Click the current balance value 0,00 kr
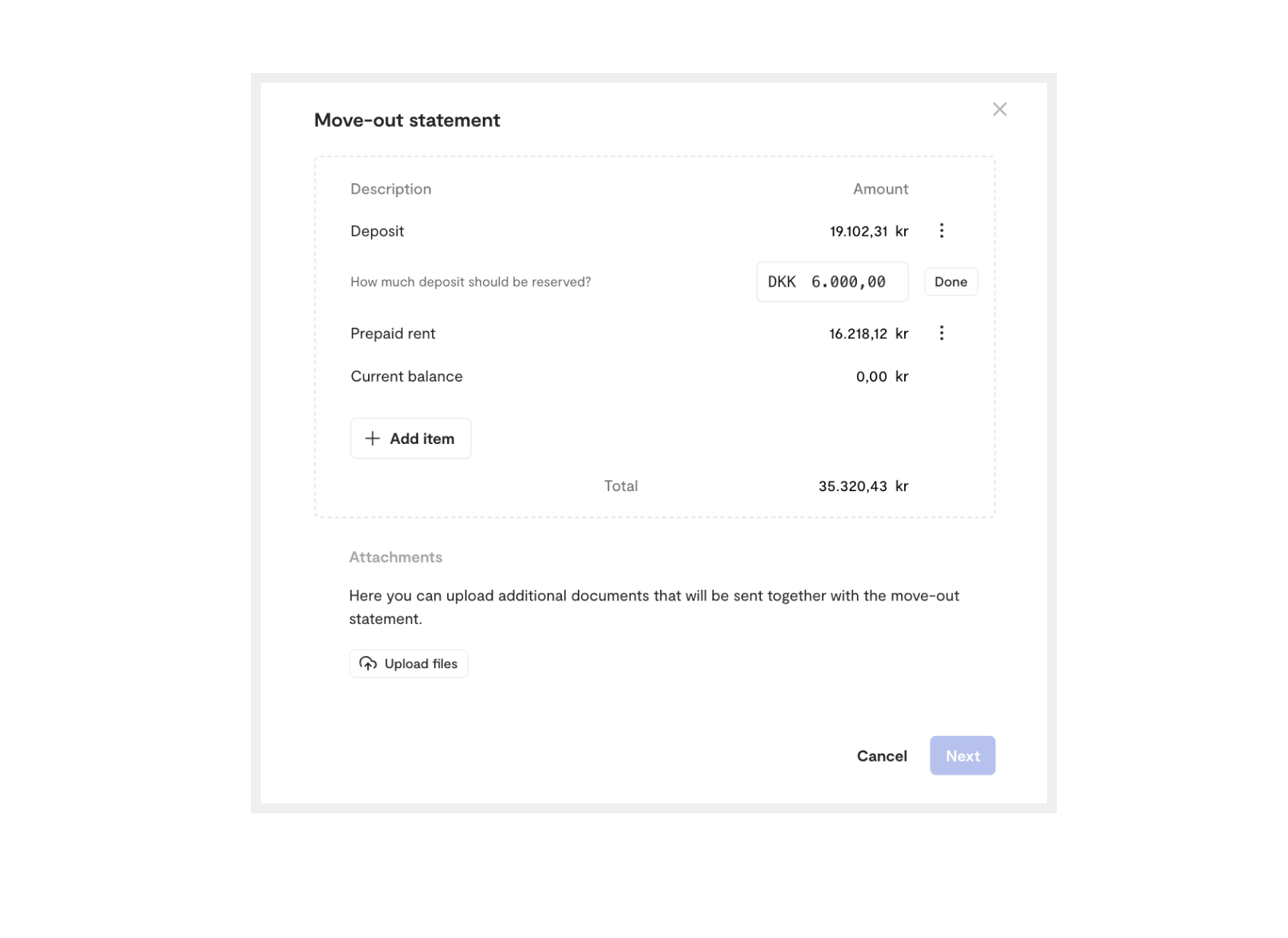The image size is (1288, 938). click(882, 376)
